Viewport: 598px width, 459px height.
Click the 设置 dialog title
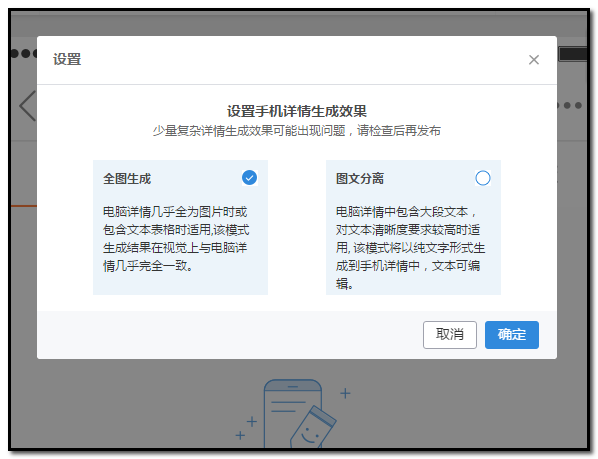67,59
